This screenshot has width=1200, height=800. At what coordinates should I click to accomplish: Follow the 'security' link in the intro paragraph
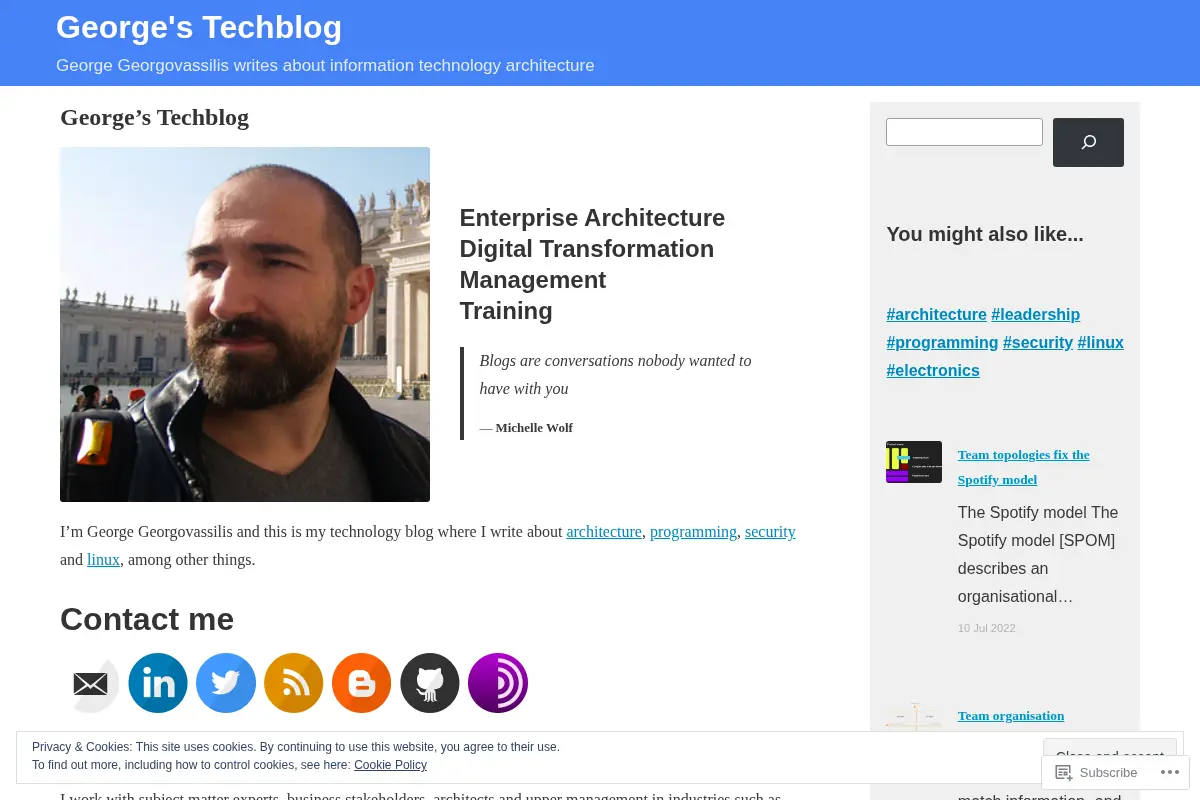click(x=770, y=532)
